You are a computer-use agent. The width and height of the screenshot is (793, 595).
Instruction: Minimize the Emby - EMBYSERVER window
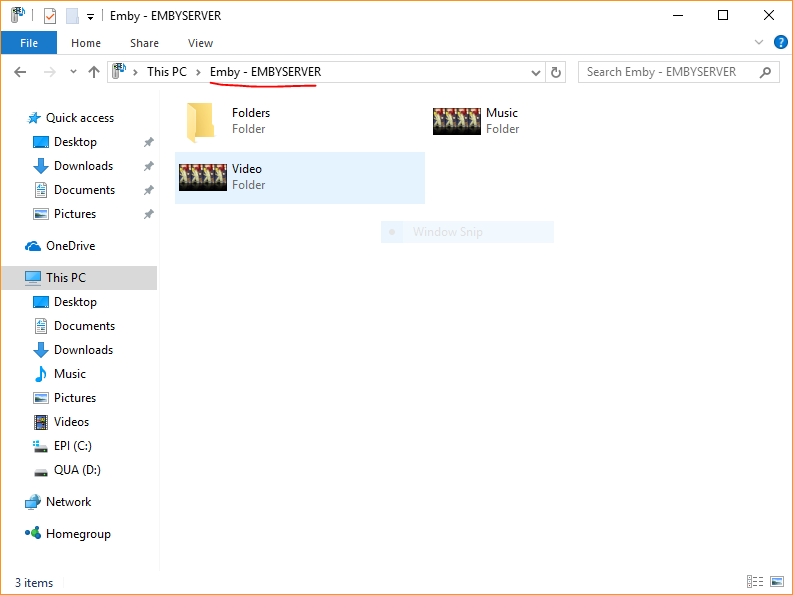coord(678,16)
